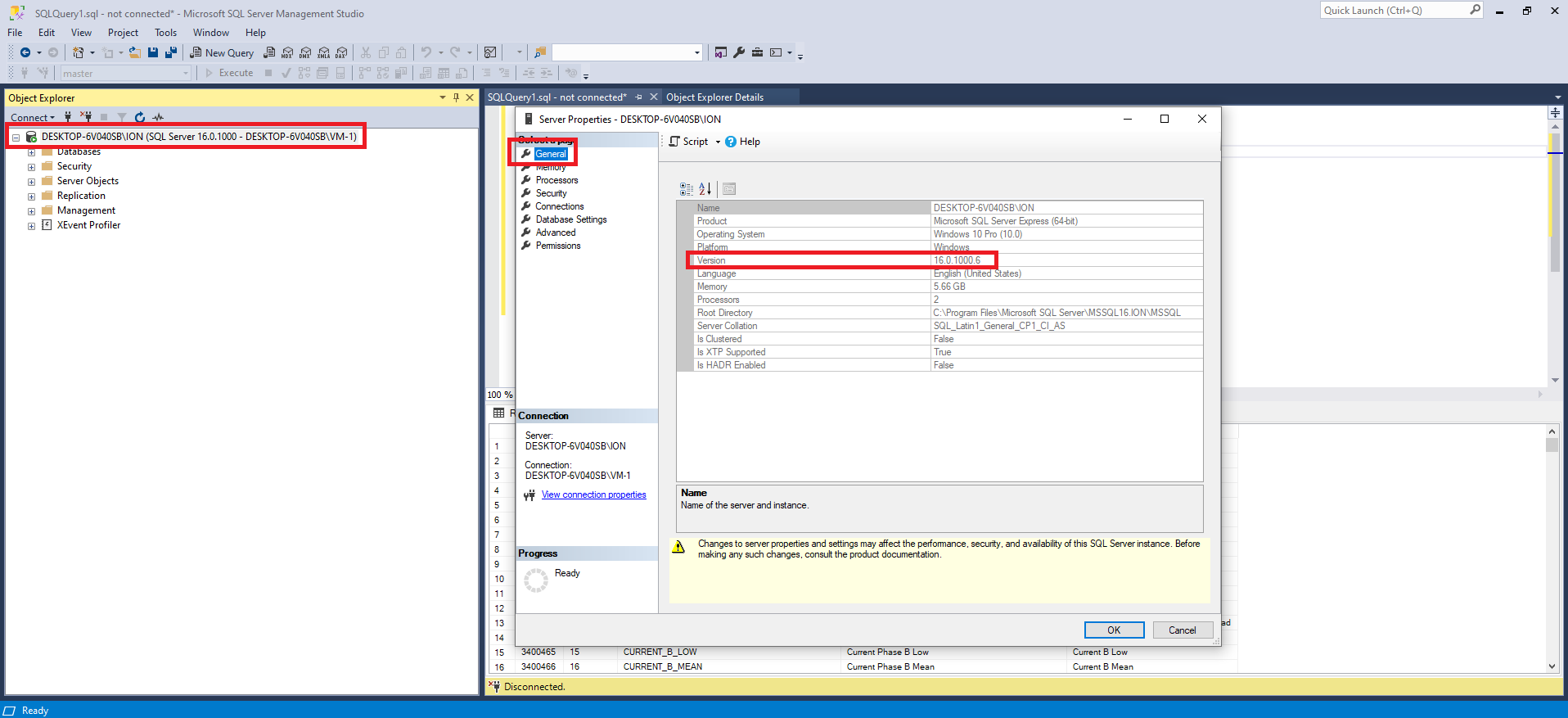Click the Script button in Server Properties
1568x718 pixels.
coord(688,142)
